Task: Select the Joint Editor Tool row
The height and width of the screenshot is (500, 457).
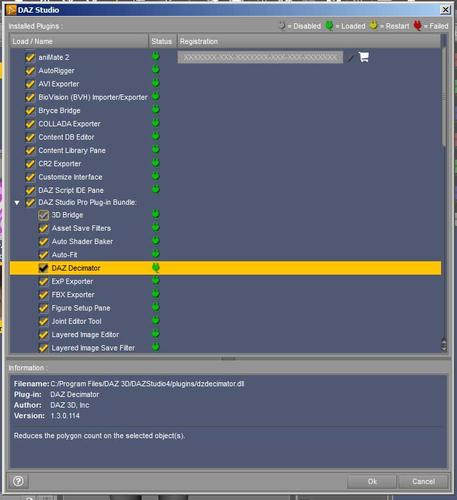Action: pyautogui.click(x=225, y=321)
